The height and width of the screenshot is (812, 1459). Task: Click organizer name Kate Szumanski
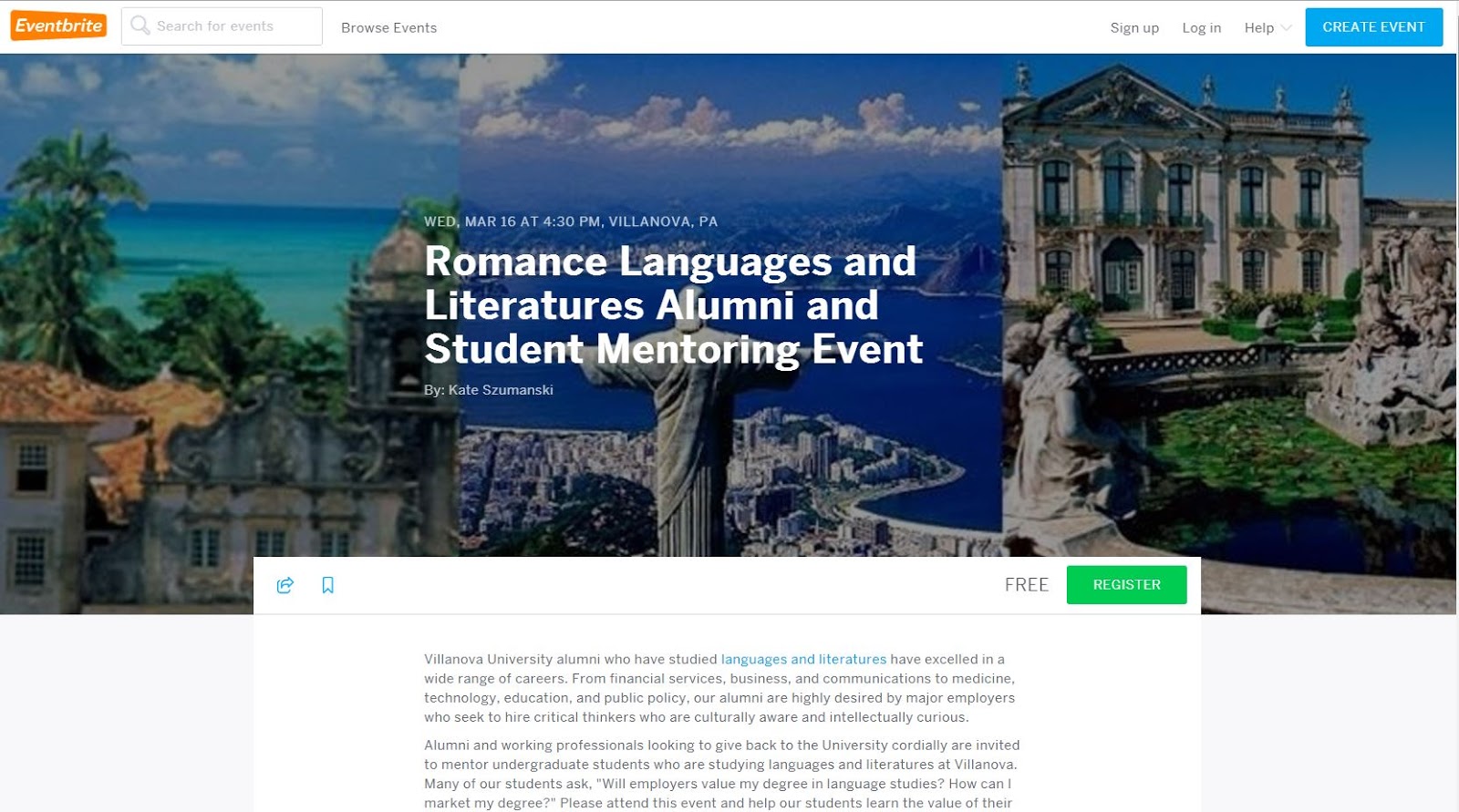tap(501, 390)
